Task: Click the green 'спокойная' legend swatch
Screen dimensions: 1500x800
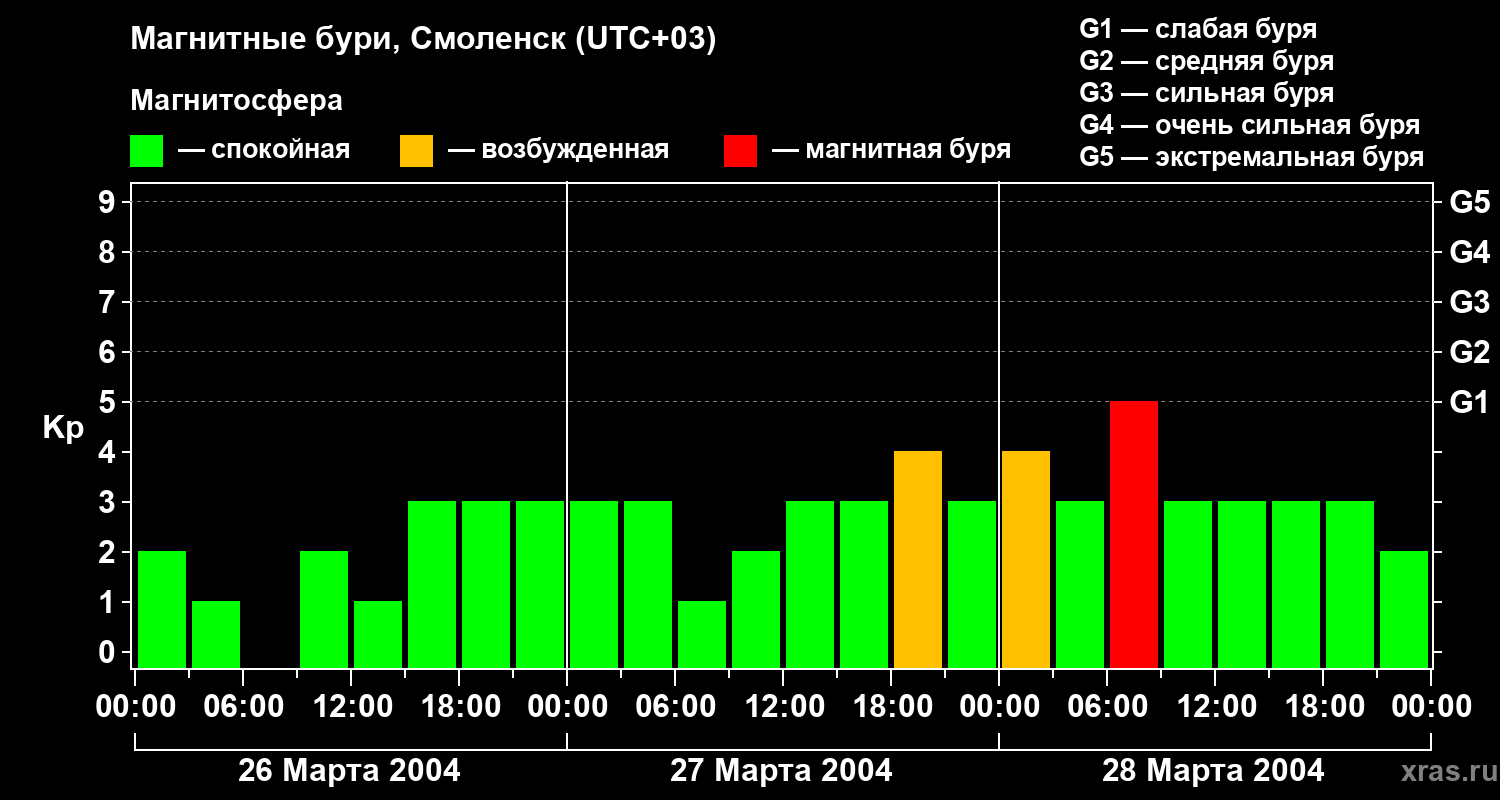Action: (146, 150)
